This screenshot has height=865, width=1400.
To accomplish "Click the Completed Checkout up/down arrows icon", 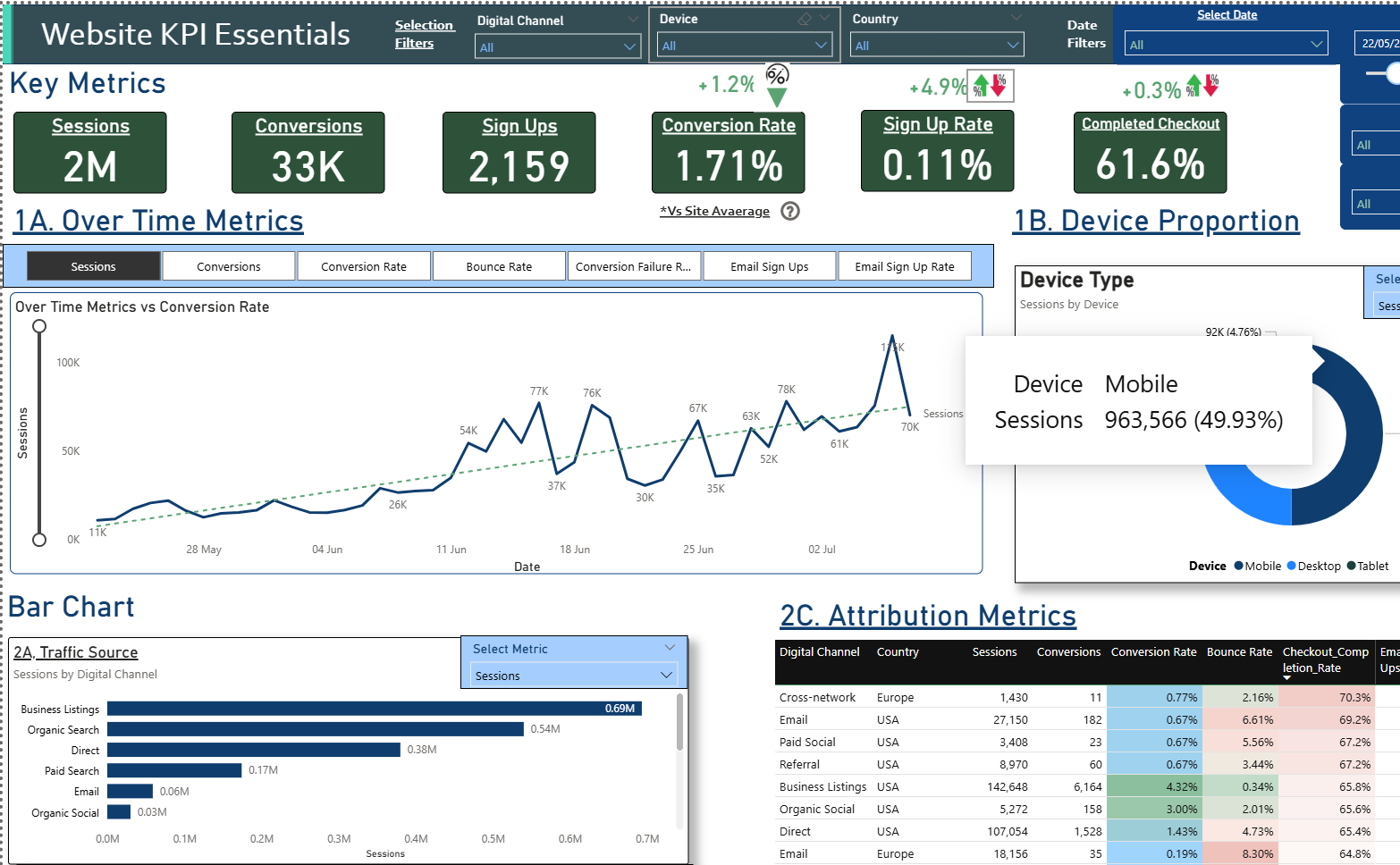I will click(x=1202, y=87).
